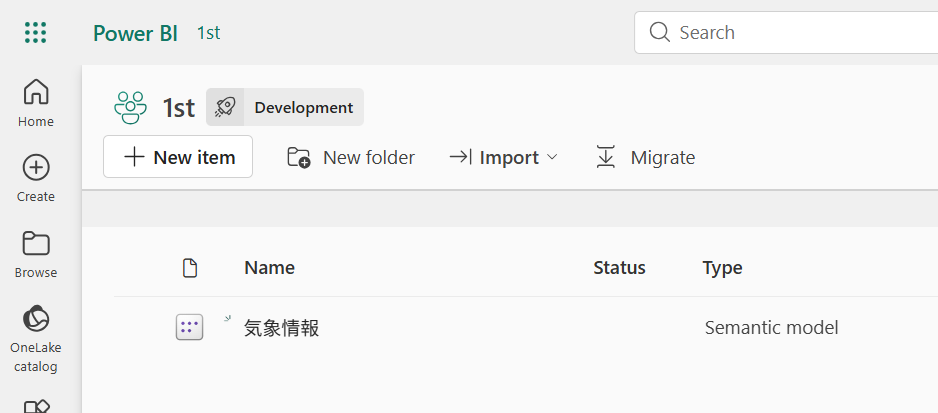The height and width of the screenshot is (413, 938).
Task: Create a New folder
Action: [351, 157]
